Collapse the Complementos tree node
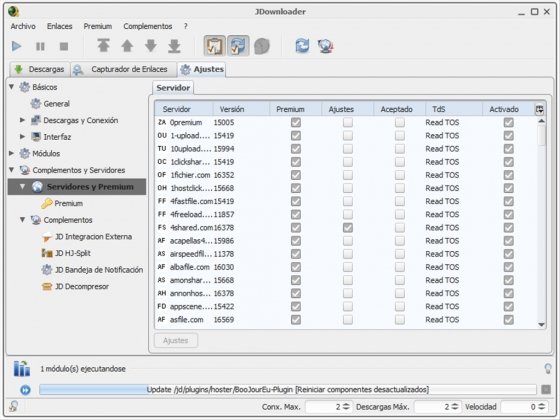 pyautogui.click(x=22, y=220)
